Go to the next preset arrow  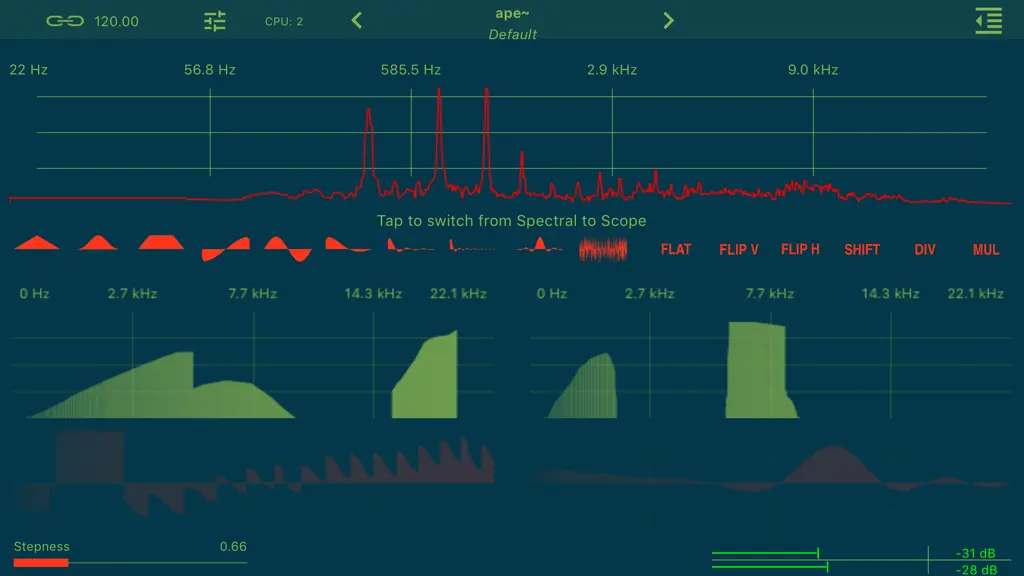point(668,21)
